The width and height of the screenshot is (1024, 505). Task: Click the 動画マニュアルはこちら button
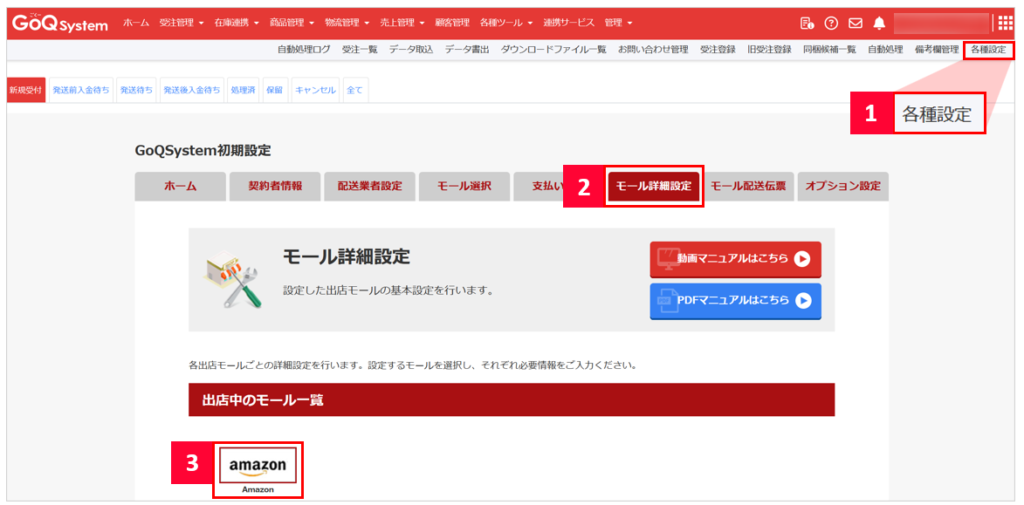[735, 258]
